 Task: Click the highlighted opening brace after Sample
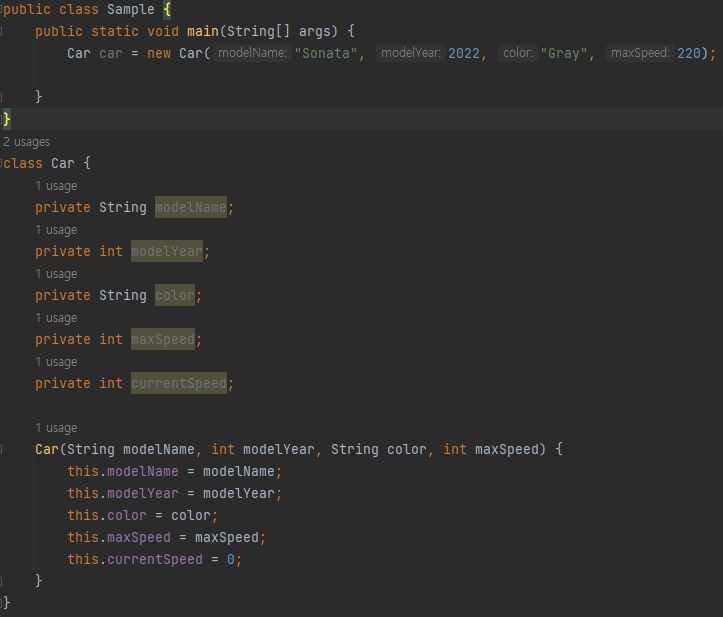[x=167, y=9]
